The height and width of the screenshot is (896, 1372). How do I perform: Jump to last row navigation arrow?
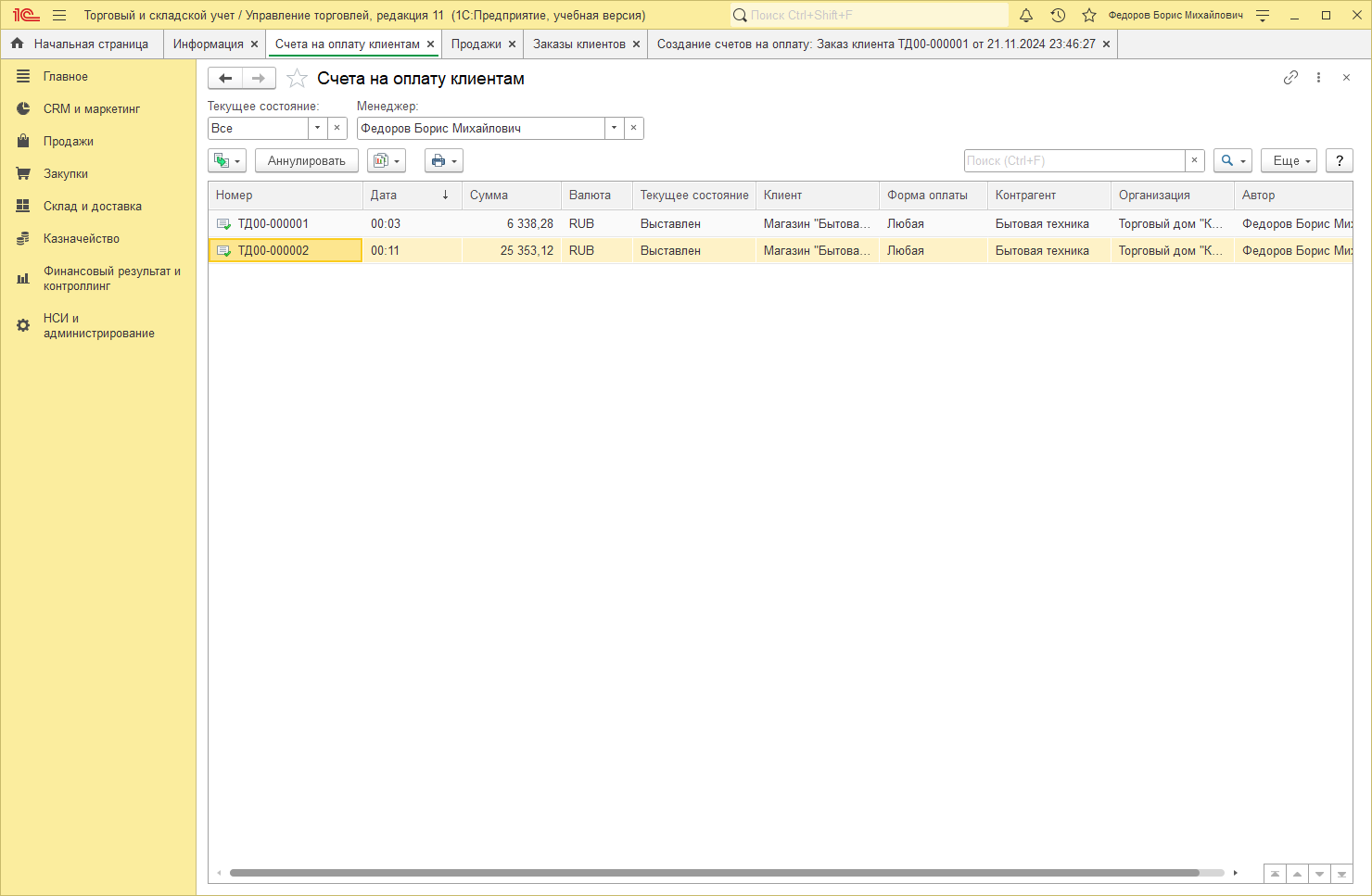pos(1341,874)
